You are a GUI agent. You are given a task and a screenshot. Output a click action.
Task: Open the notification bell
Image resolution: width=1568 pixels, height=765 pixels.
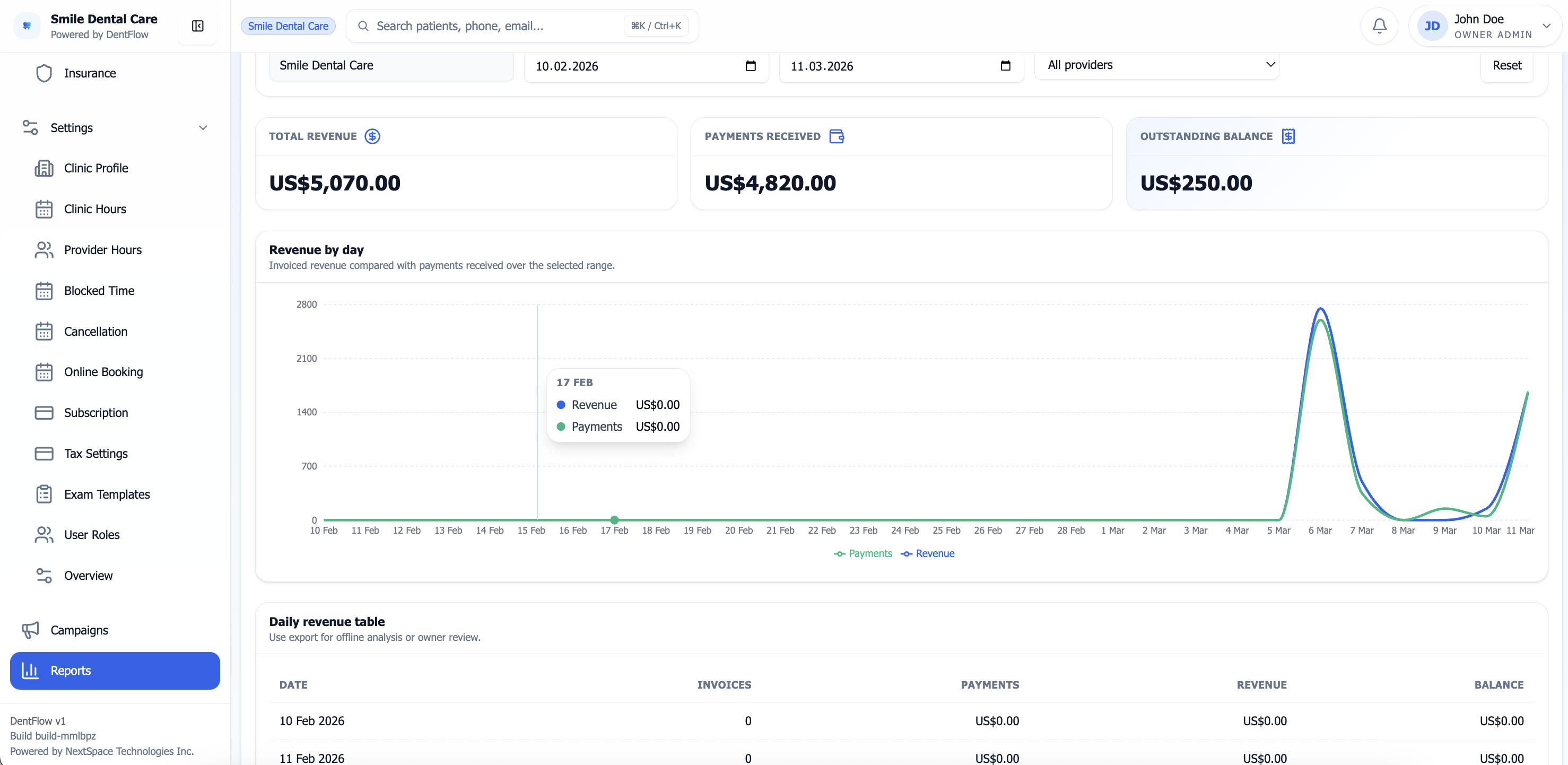click(x=1378, y=25)
